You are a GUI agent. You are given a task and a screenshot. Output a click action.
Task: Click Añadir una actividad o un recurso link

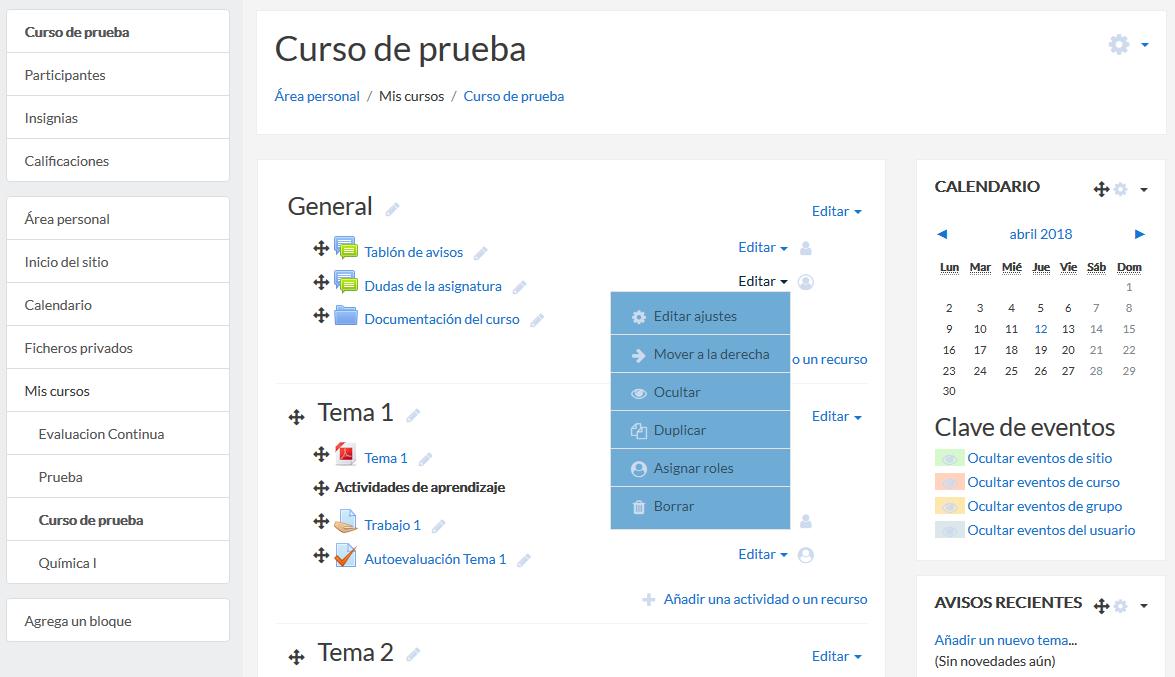pyautogui.click(x=765, y=599)
